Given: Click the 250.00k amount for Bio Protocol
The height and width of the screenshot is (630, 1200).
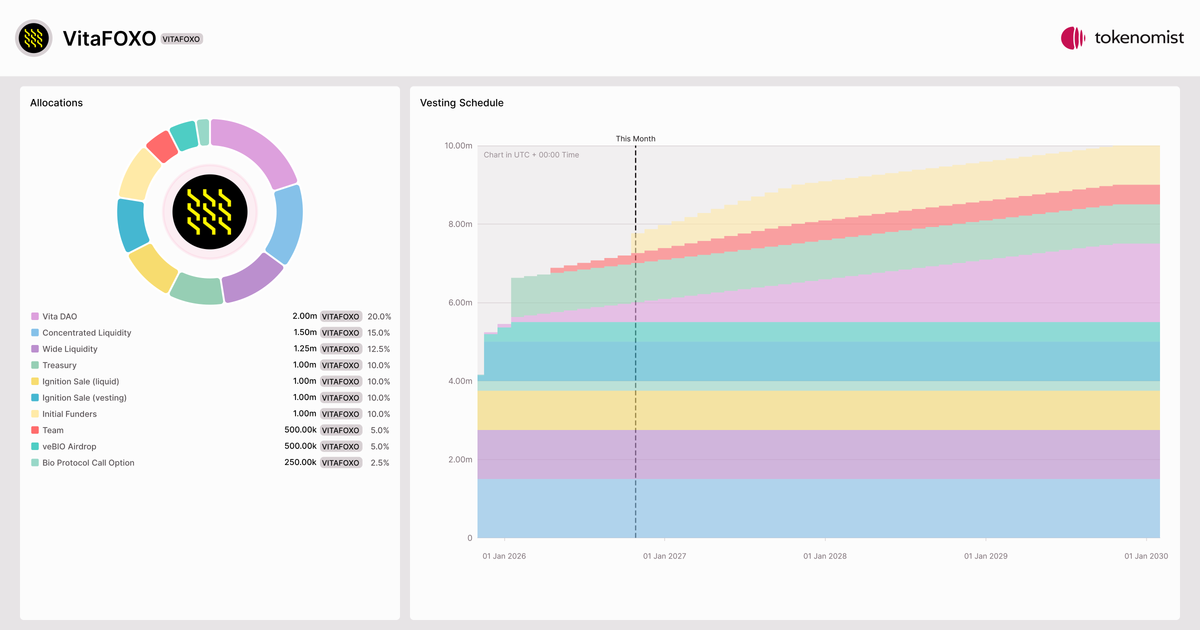Looking at the screenshot, I should coord(301,463).
